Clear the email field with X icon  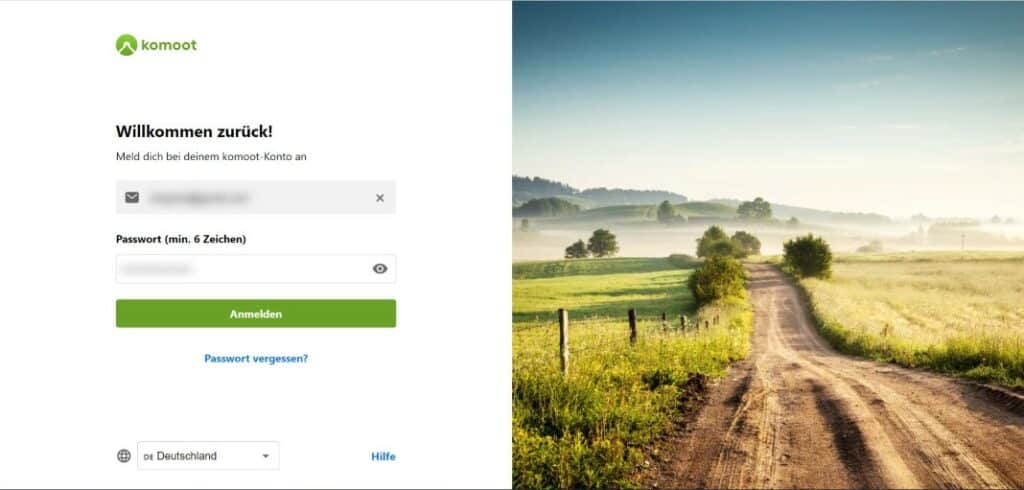pos(380,197)
